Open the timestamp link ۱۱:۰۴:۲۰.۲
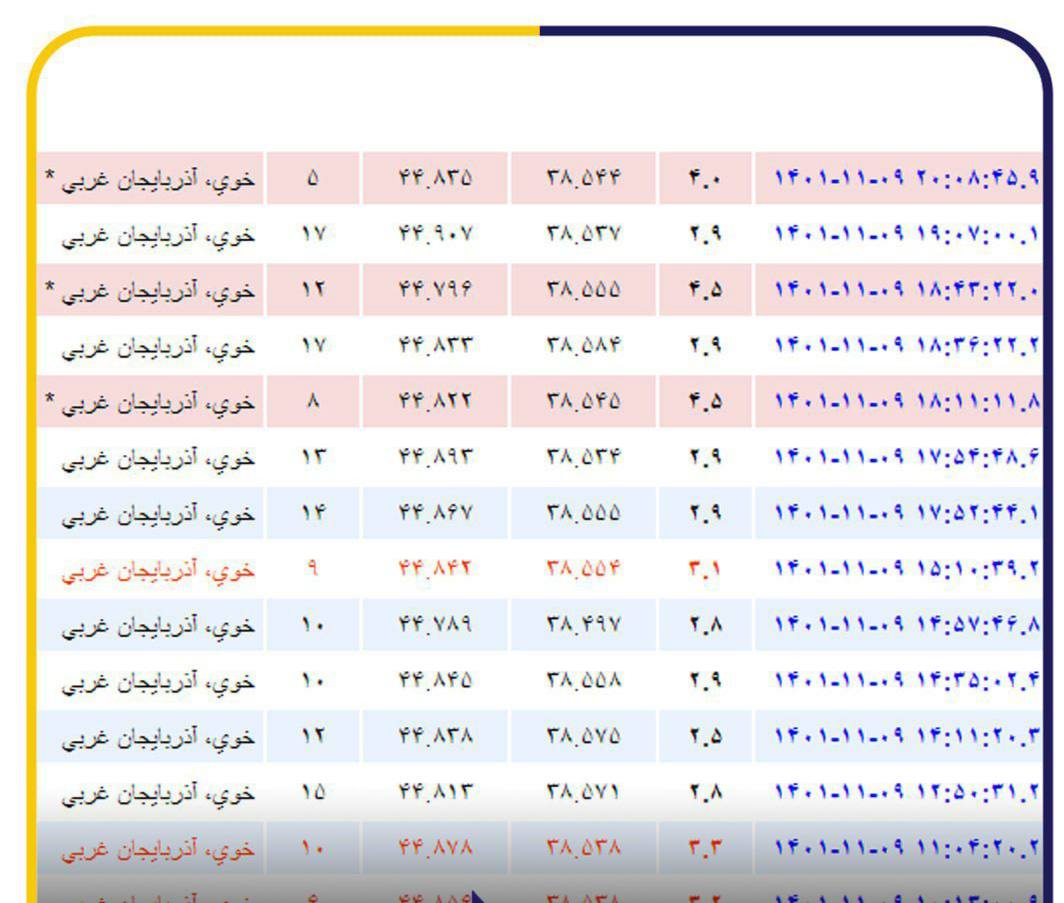Image resolution: width=1064 pixels, height=903 pixels. [907, 847]
